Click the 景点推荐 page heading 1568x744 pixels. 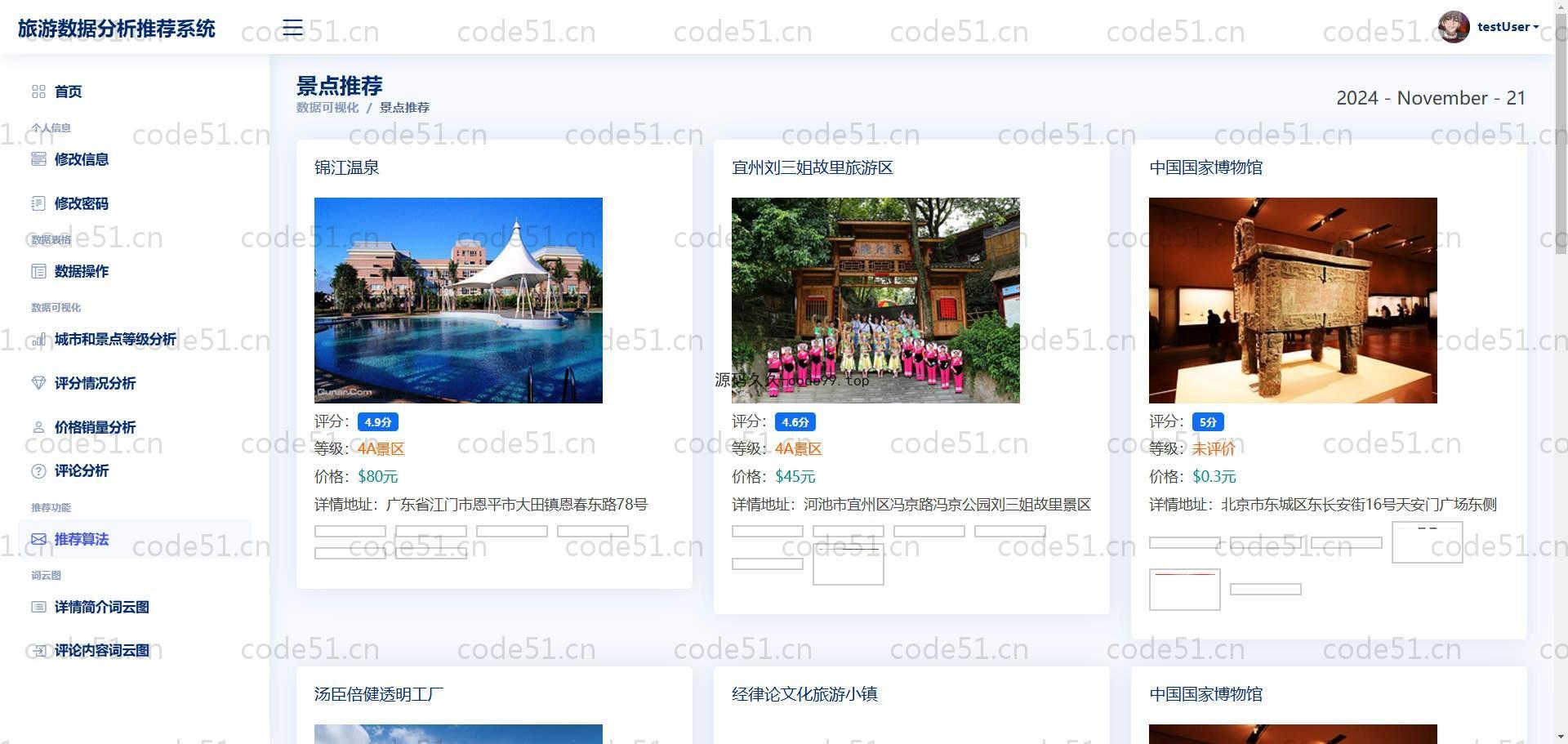tap(340, 86)
